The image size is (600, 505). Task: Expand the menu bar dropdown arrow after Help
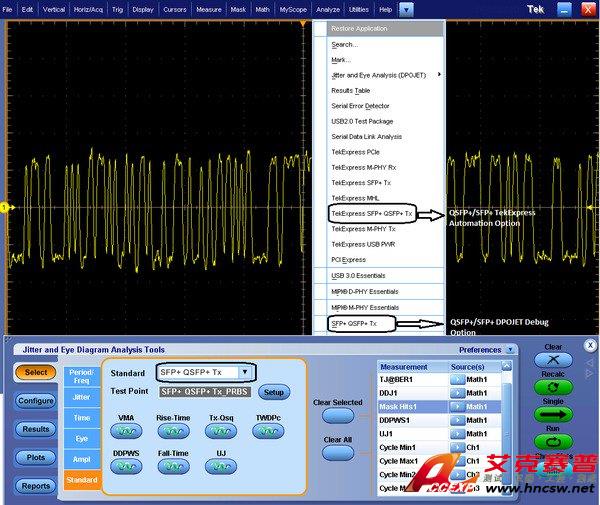pyautogui.click(x=405, y=9)
